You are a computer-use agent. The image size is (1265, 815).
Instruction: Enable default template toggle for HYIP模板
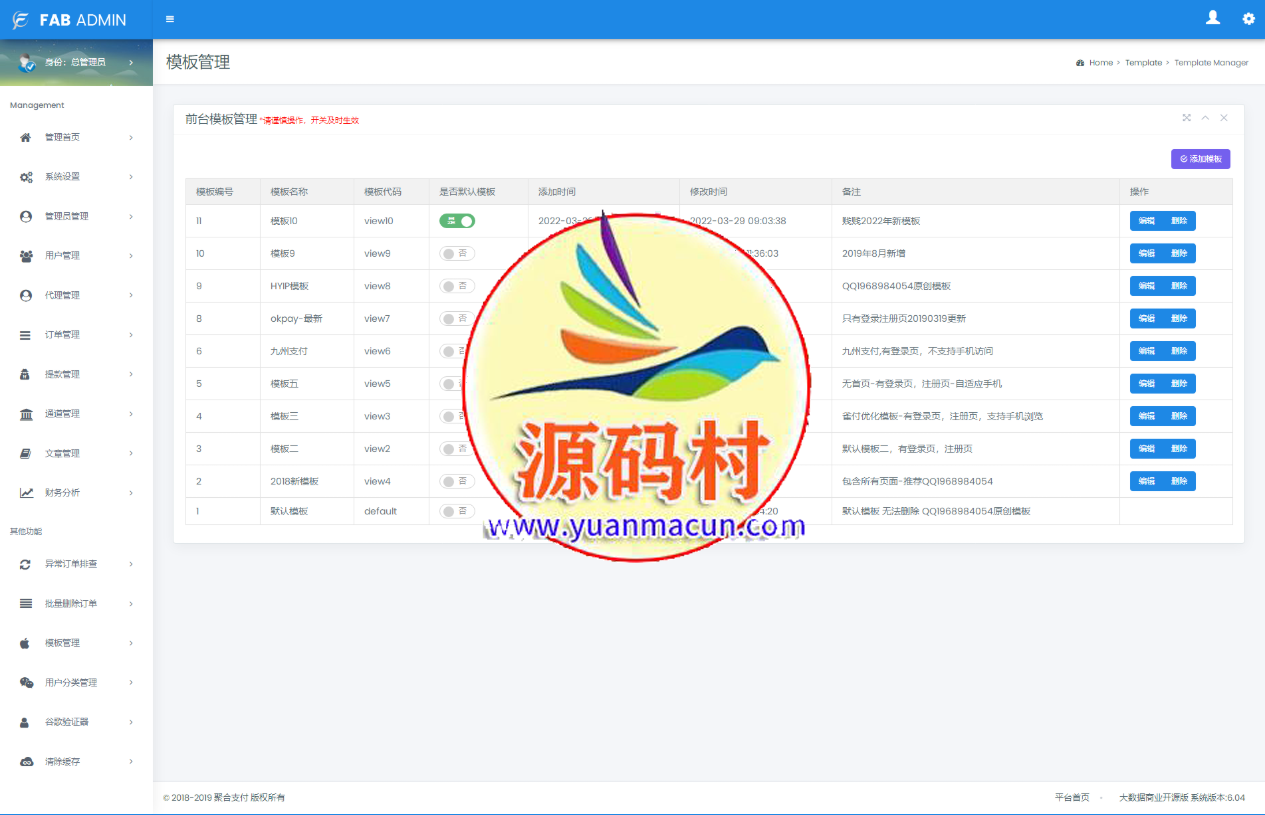(457, 286)
